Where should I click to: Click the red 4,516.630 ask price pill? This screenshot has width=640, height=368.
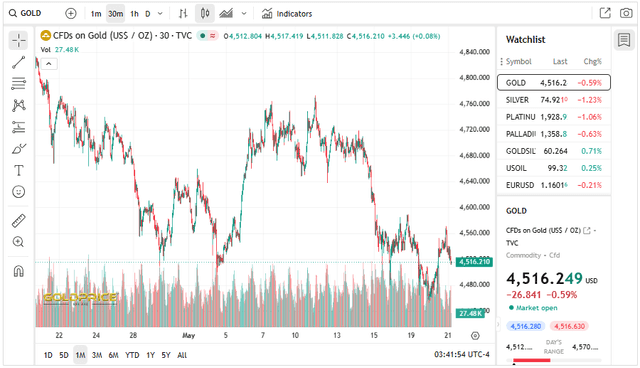click(x=569, y=326)
